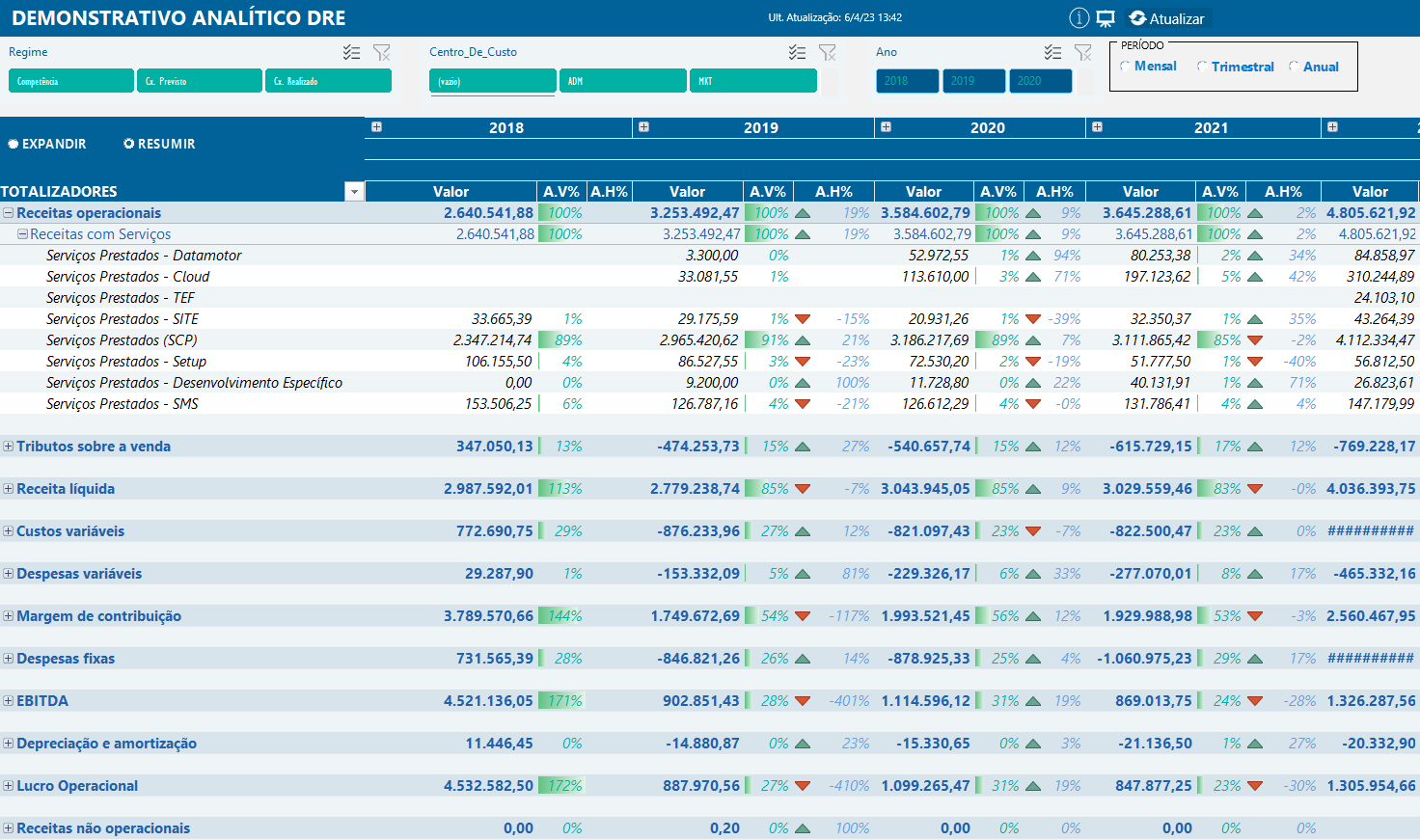Expand Tributos sobre a venda row

tap(8, 447)
